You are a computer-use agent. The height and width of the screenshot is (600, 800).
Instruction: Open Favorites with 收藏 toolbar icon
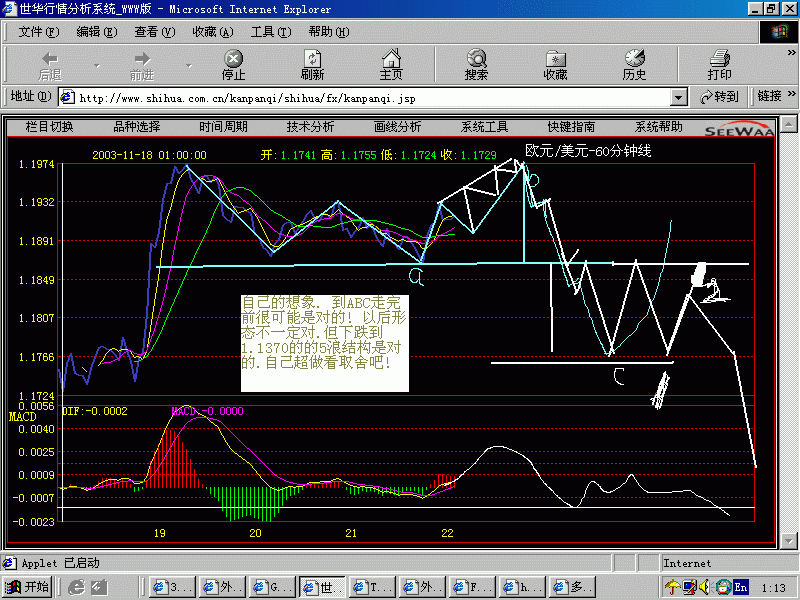click(x=556, y=65)
